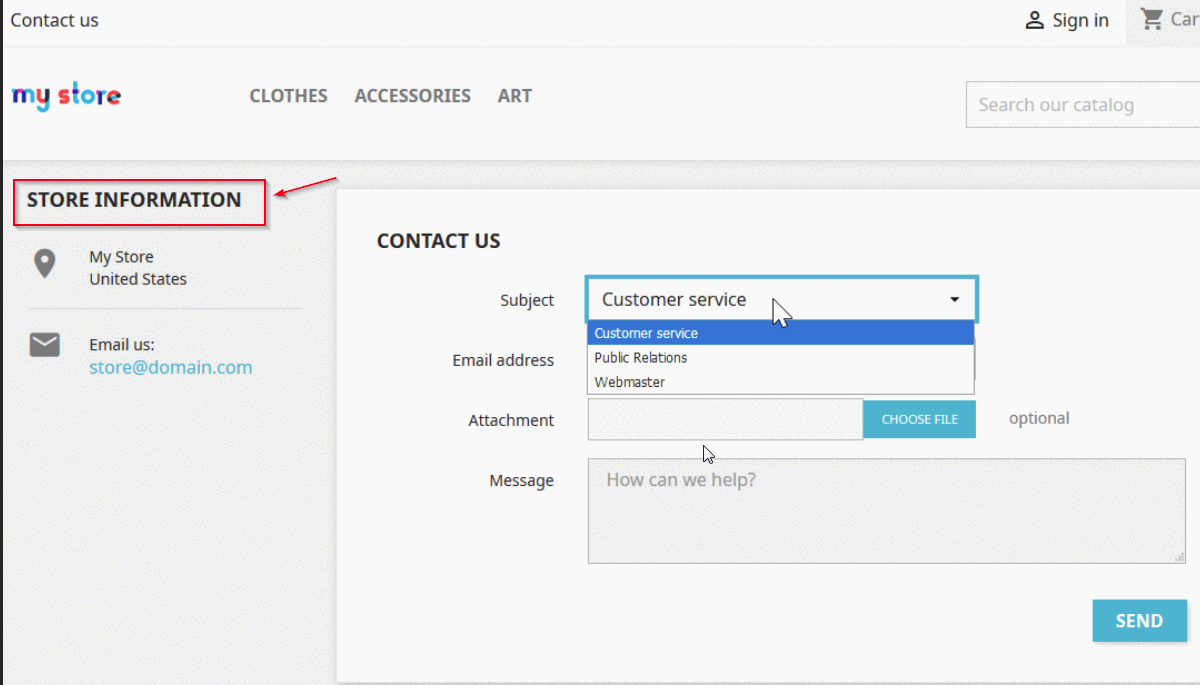Click the Store Information heading
Image resolution: width=1200 pixels, height=685 pixels.
point(134,200)
